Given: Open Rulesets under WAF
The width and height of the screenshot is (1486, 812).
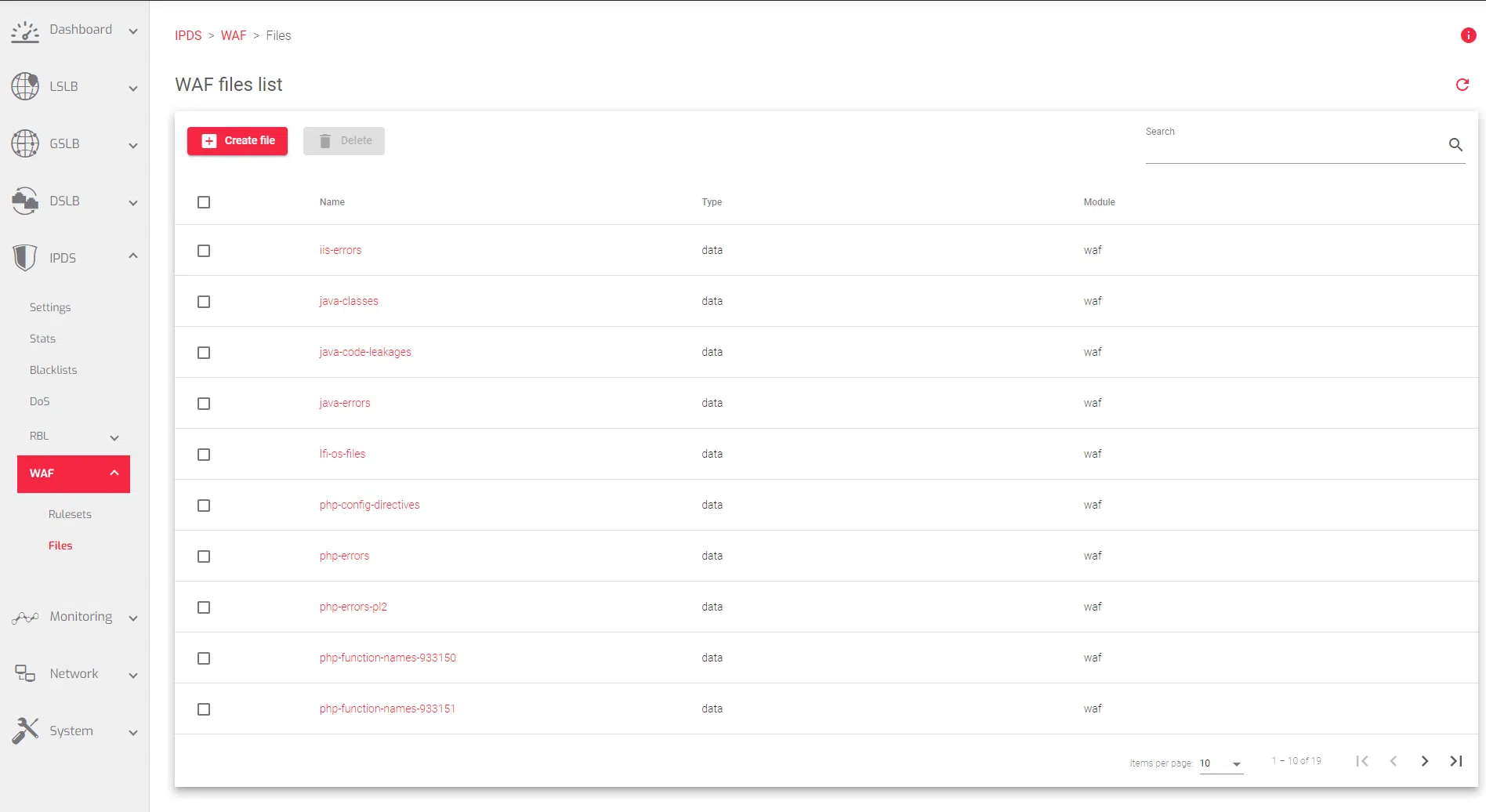Looking at the screenshot, I should click(x=70, y=514).
